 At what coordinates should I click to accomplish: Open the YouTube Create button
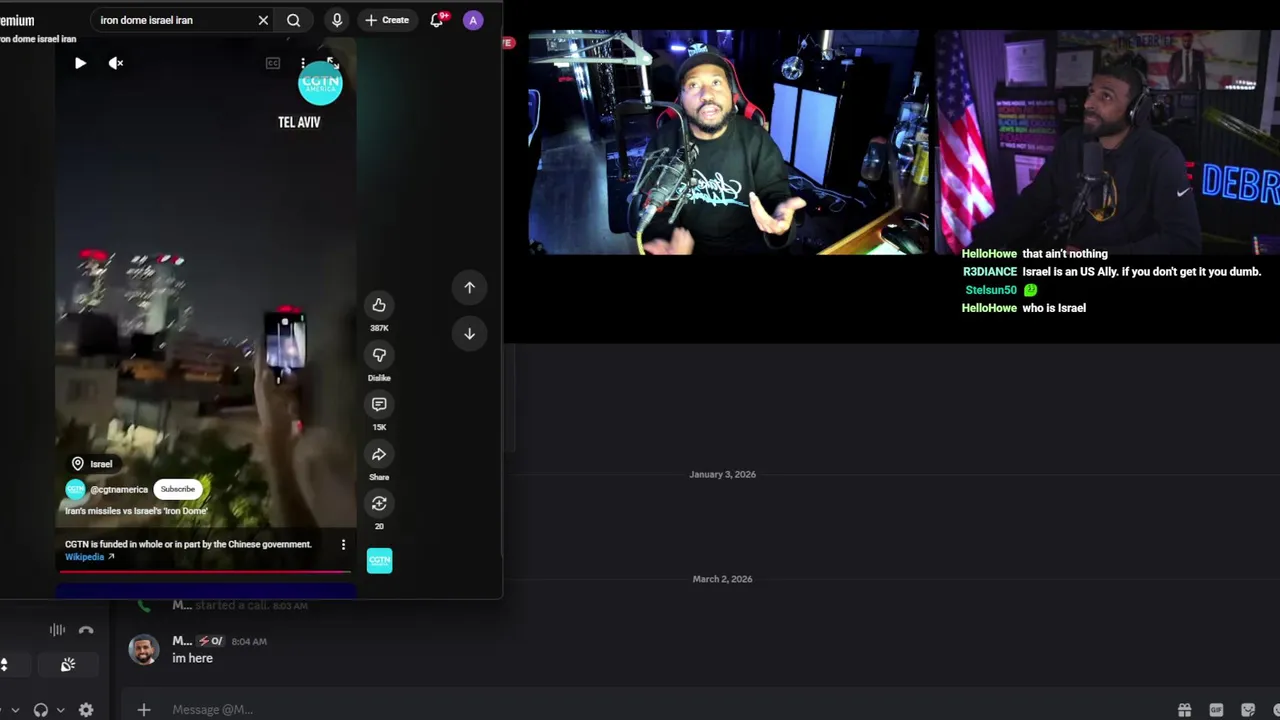pyautogui.click(x=387, y=20)
